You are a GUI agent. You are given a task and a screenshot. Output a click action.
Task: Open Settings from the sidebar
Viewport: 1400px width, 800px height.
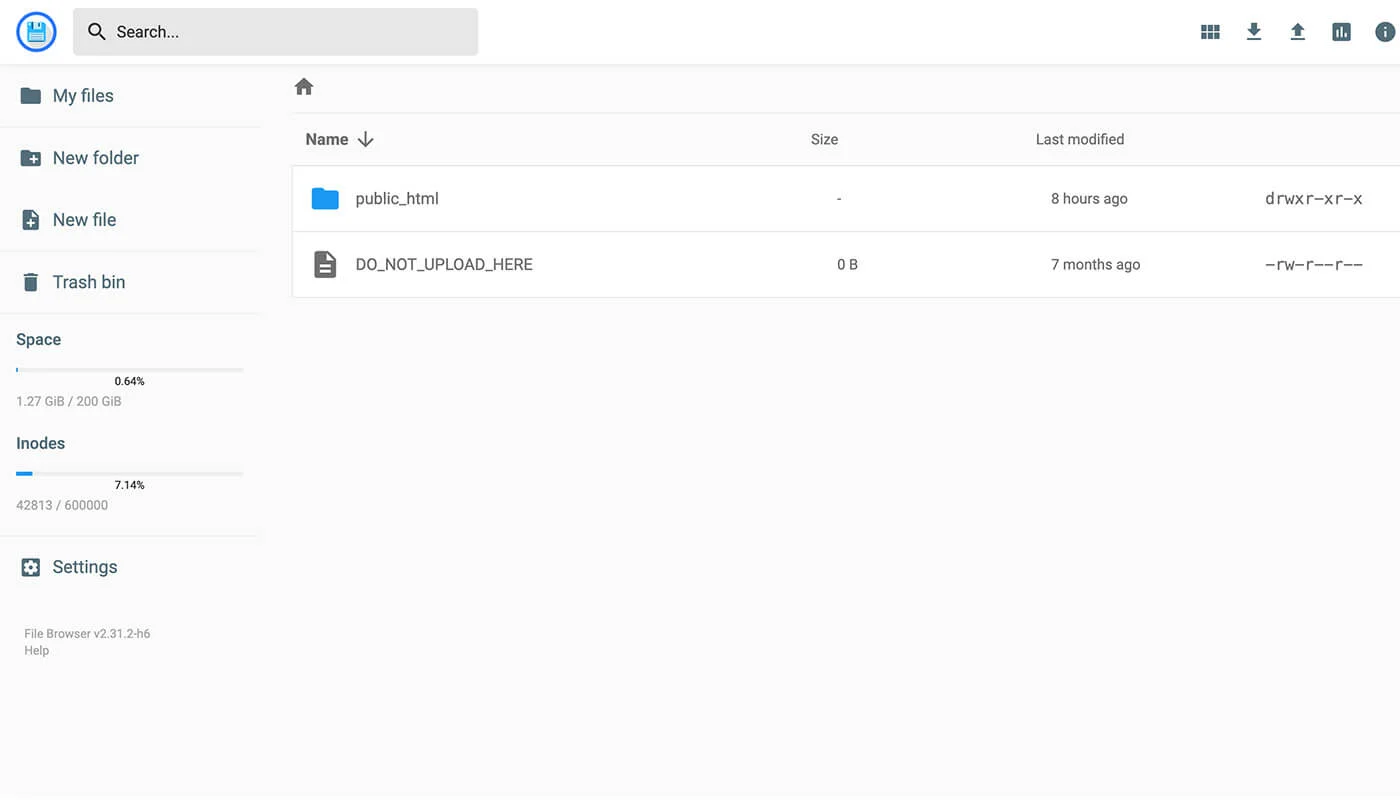tap(84, 567)
